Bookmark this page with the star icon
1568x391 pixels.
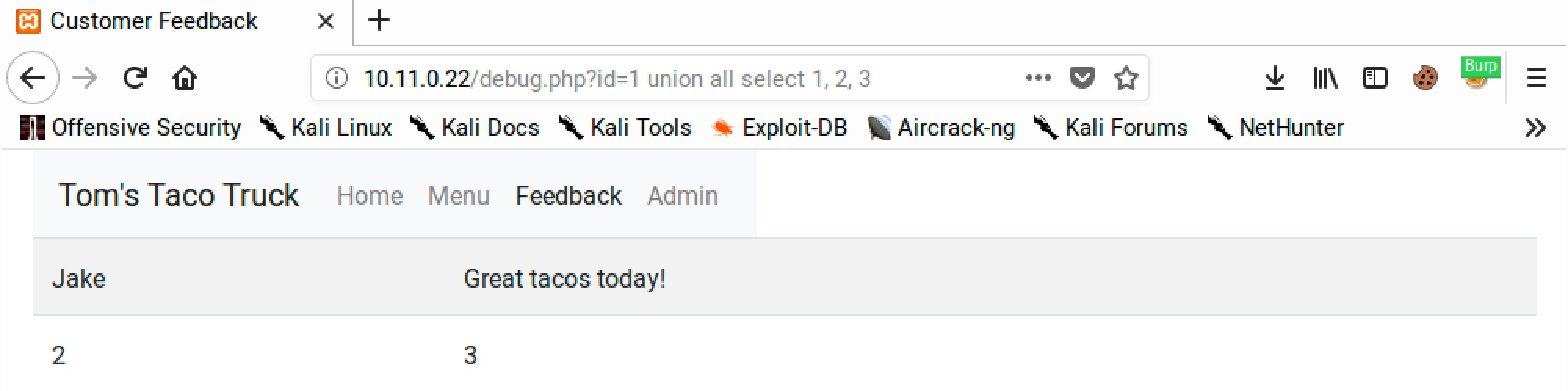(1126, 78)
